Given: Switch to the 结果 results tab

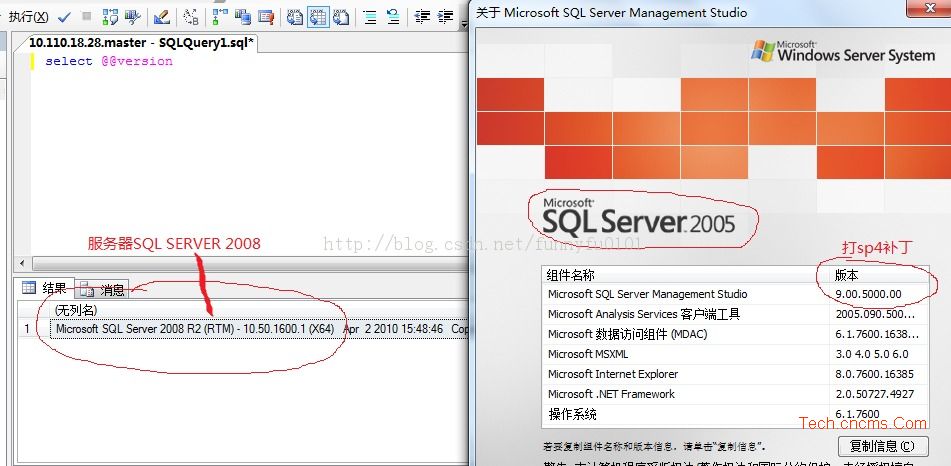Looking at the screenshot, I should (x=44, y=288).
